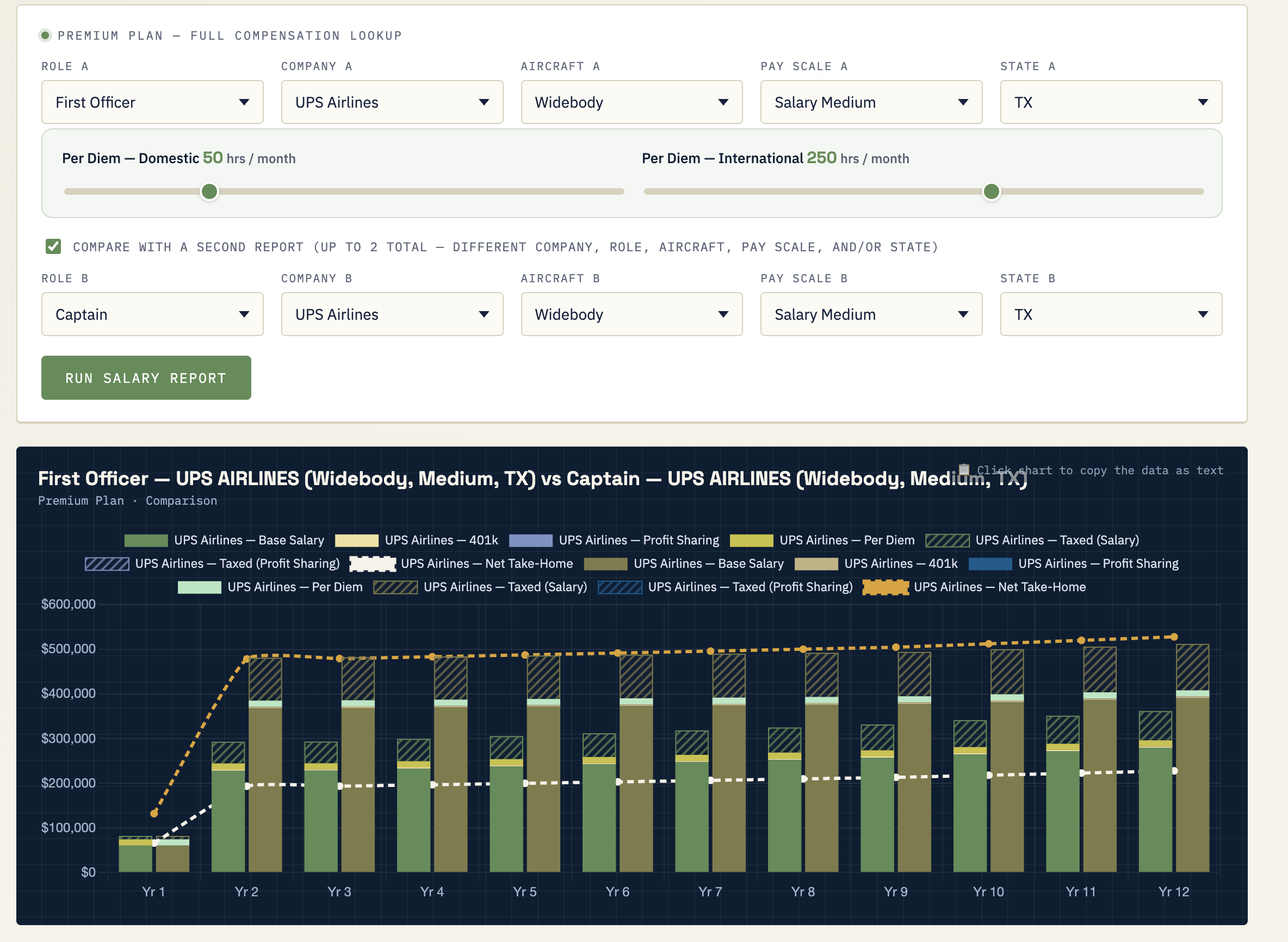Click the clipboard icon beside the copy hint
The width and height of the screenshot is (1288, 942).
(x=964, y=470)
